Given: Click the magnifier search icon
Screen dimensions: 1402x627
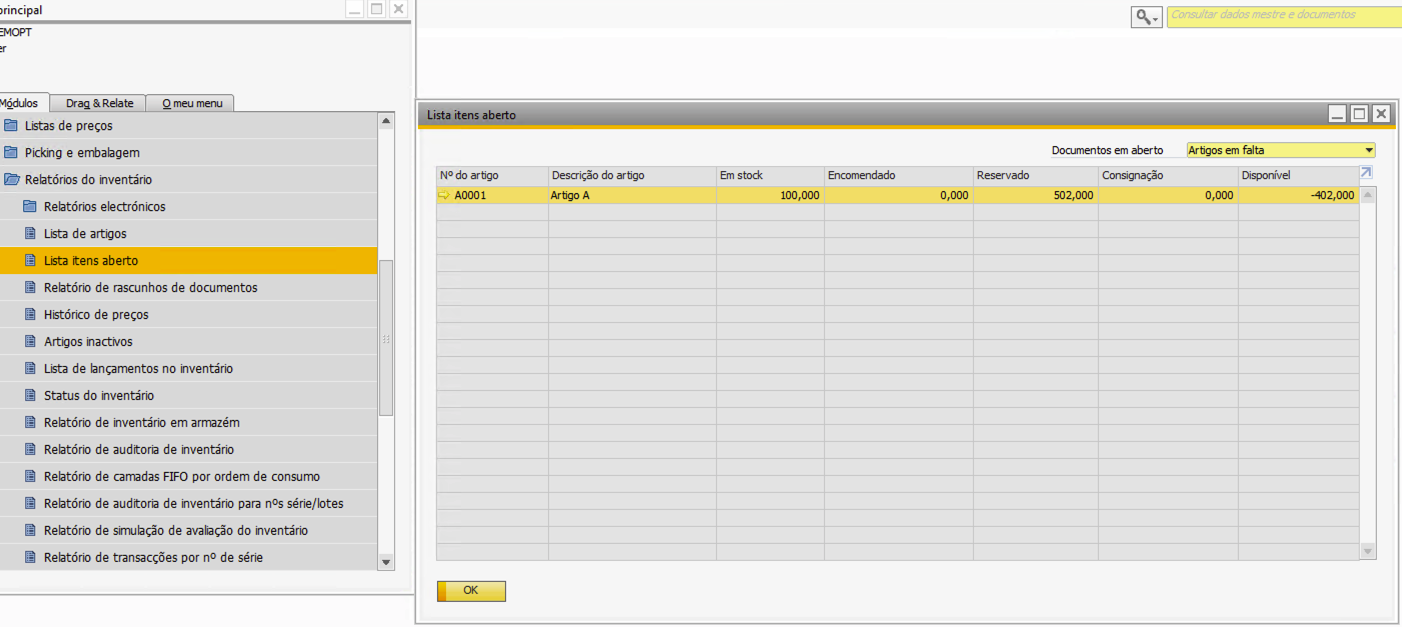Looking at the screenshot, I should (1142, 17).
